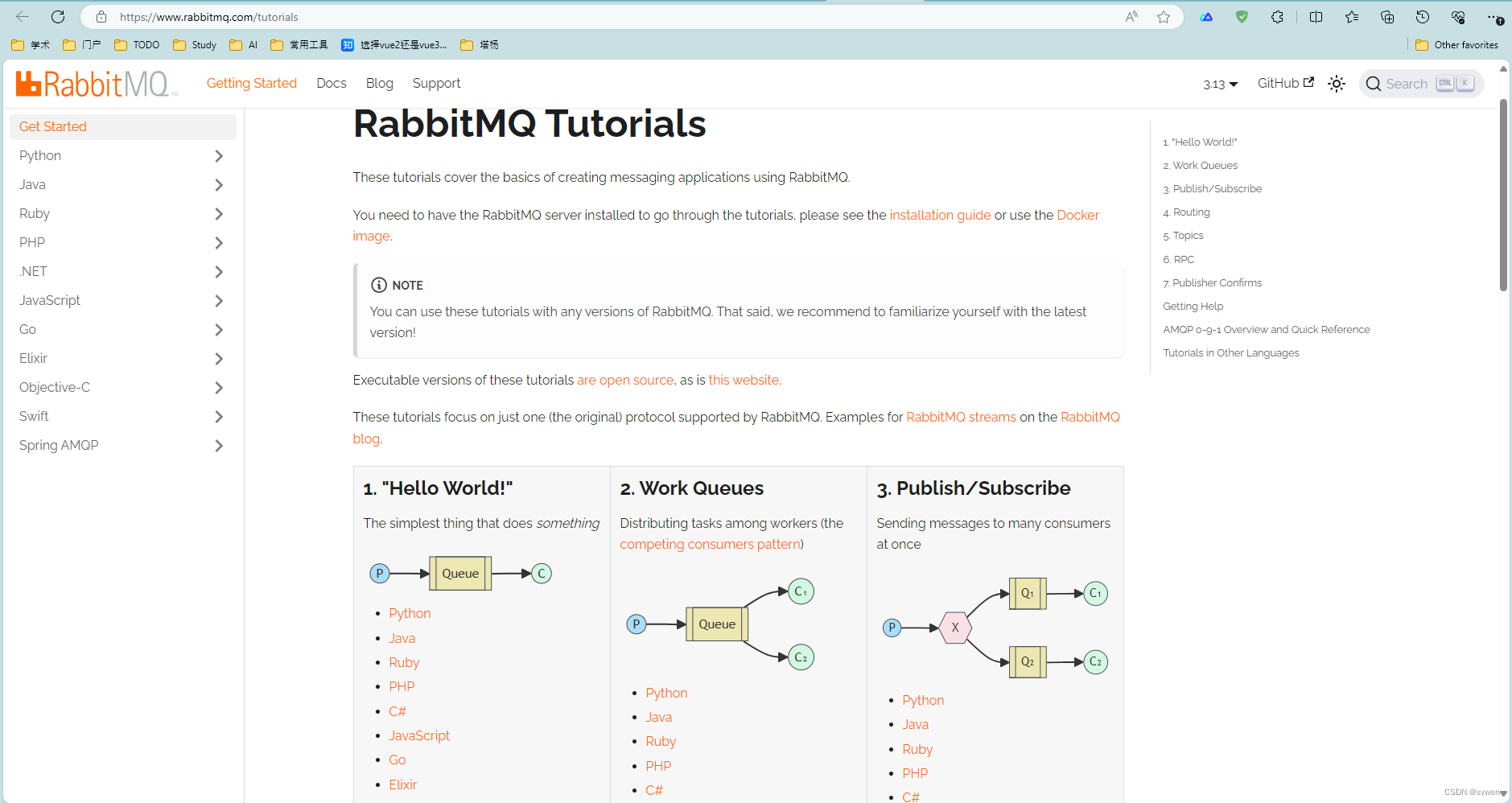
Task: Open GitHub via the external link icon
Action: (x=1308, y=81)
